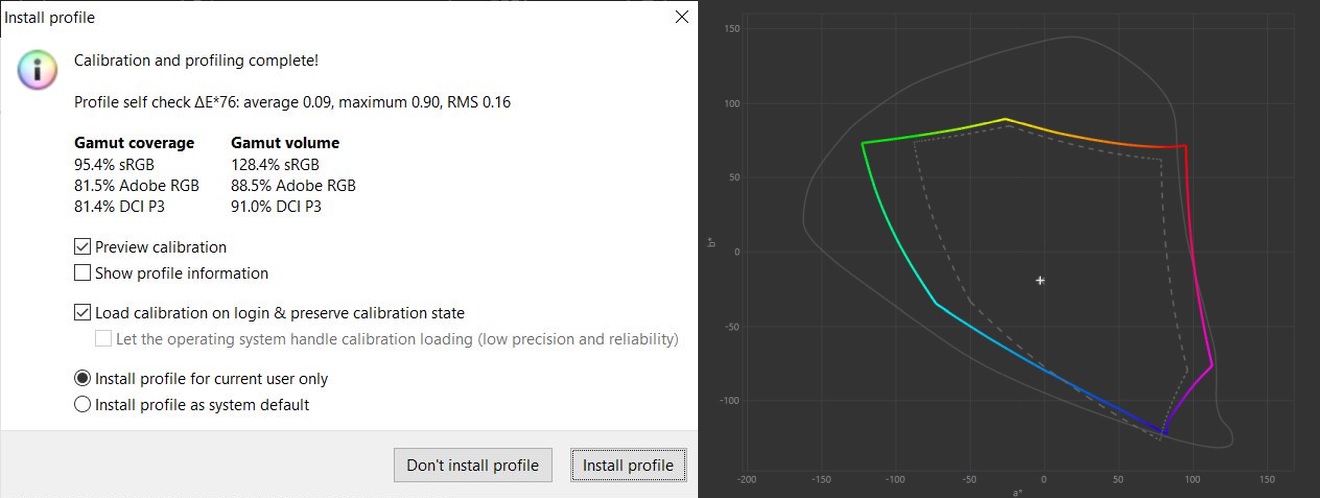Image resolution: width=1320 pixels, height=498 pixels.
Task: Click the magenta vertex of gamut outline
Action: tap(1212, 366)
